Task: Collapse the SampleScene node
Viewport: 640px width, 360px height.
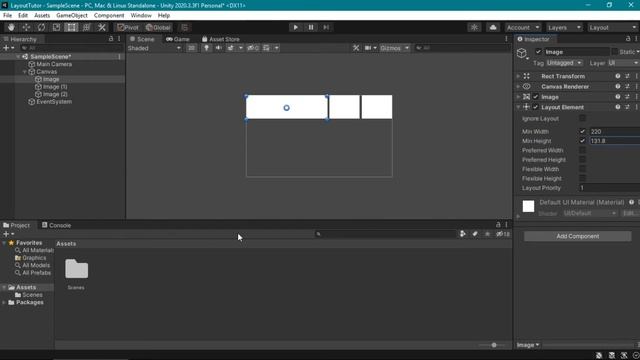Action: (18, 57)
